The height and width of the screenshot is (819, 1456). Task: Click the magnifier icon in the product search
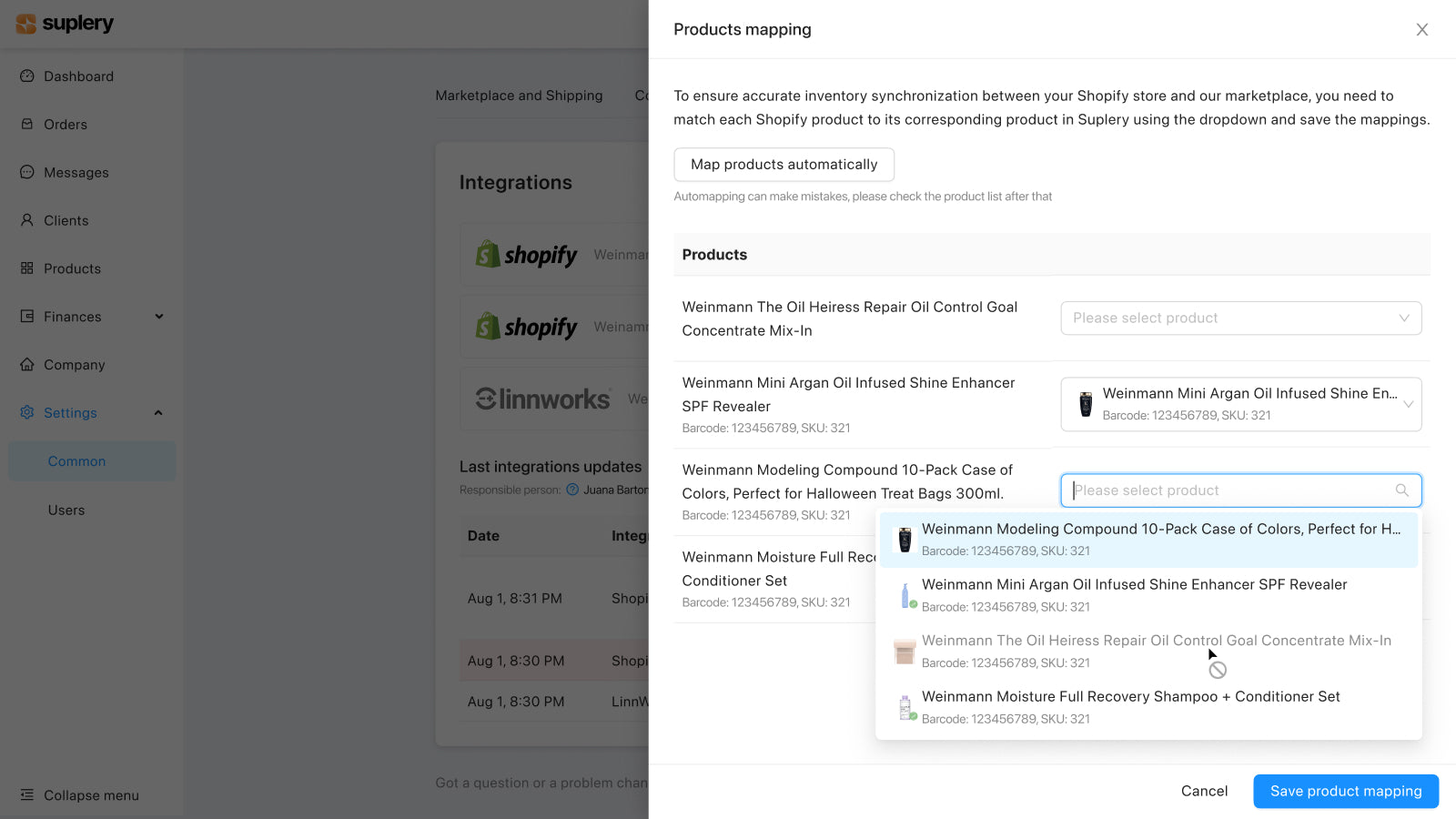(x=1401, y=490)
